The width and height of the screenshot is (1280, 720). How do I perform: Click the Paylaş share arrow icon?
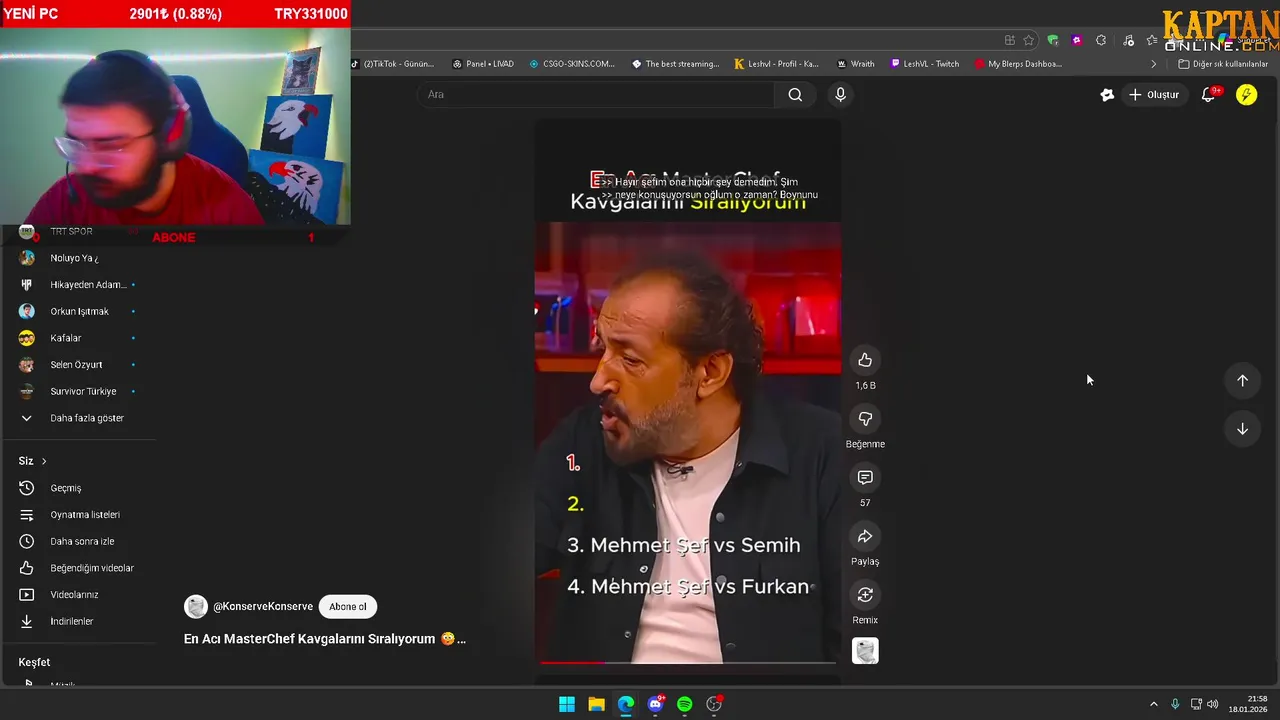click(865, 537)
